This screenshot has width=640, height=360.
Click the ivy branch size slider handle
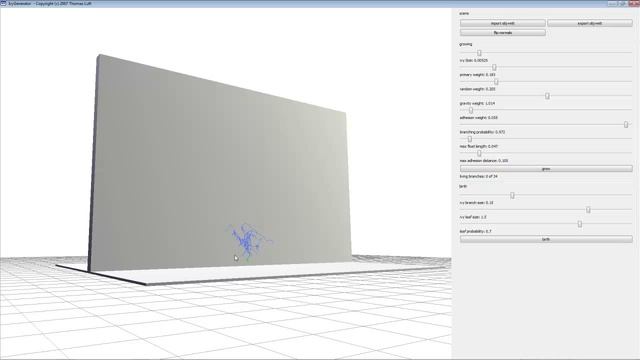point(512,195)
